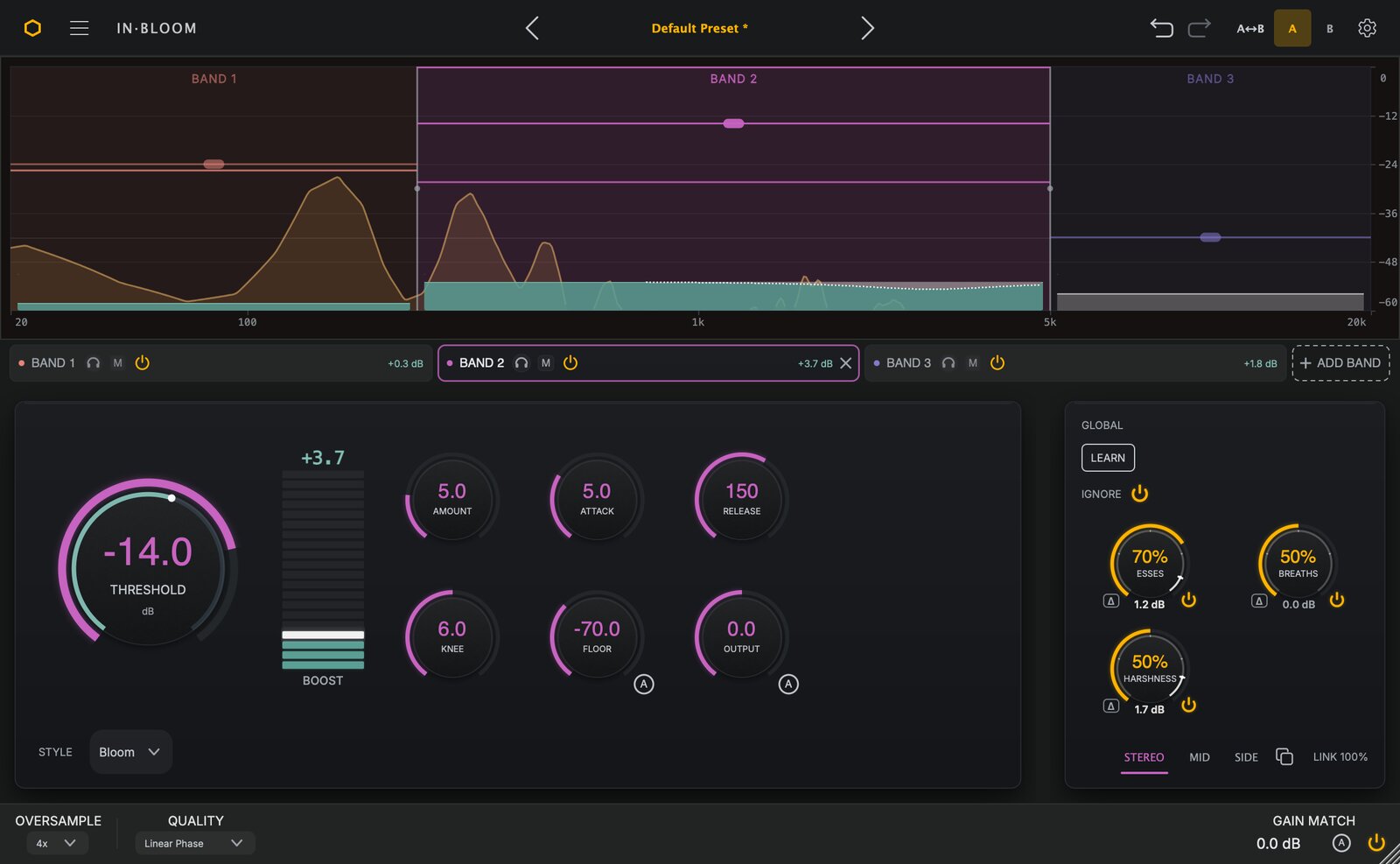Toggle delta listen for Harshness
The width and height of the screenshot is (1400, 864).
pyautogui.click(x=1111, y=706)
